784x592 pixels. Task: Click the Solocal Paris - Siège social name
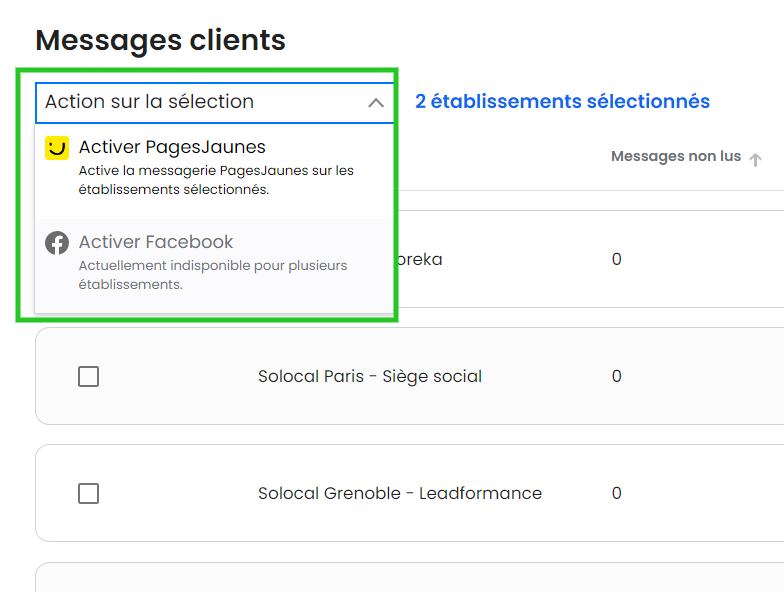(370, 376)
